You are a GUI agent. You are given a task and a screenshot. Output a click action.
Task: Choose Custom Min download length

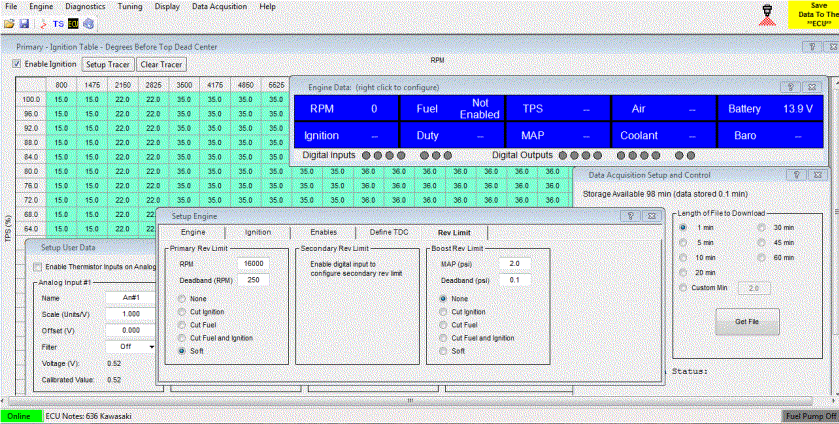[683, 288]
